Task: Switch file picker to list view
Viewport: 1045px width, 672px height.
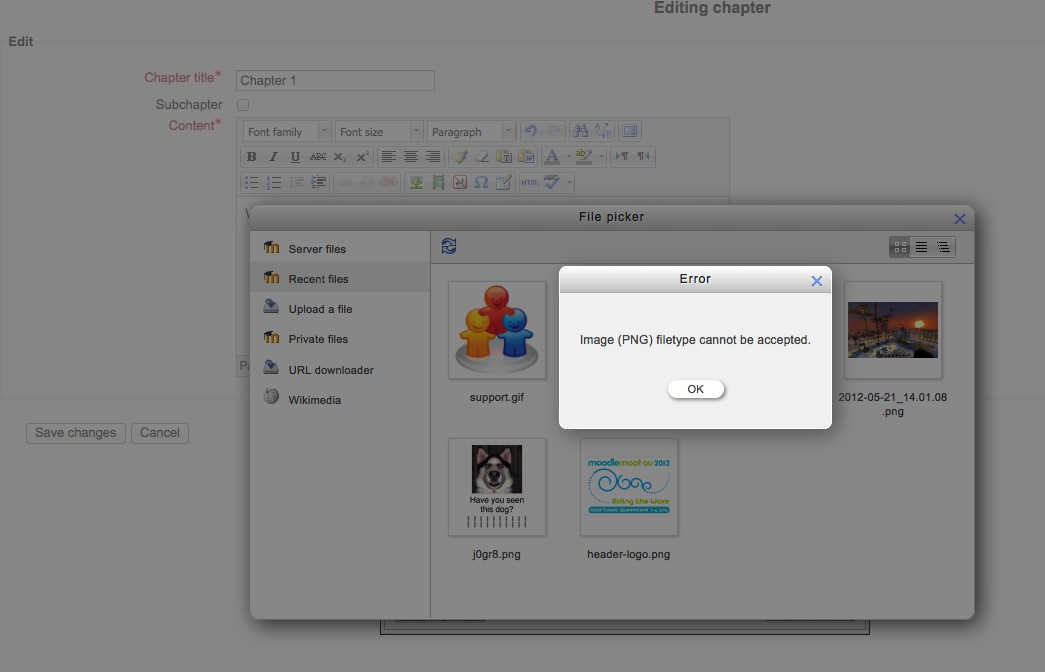Action: pos(922,247)
